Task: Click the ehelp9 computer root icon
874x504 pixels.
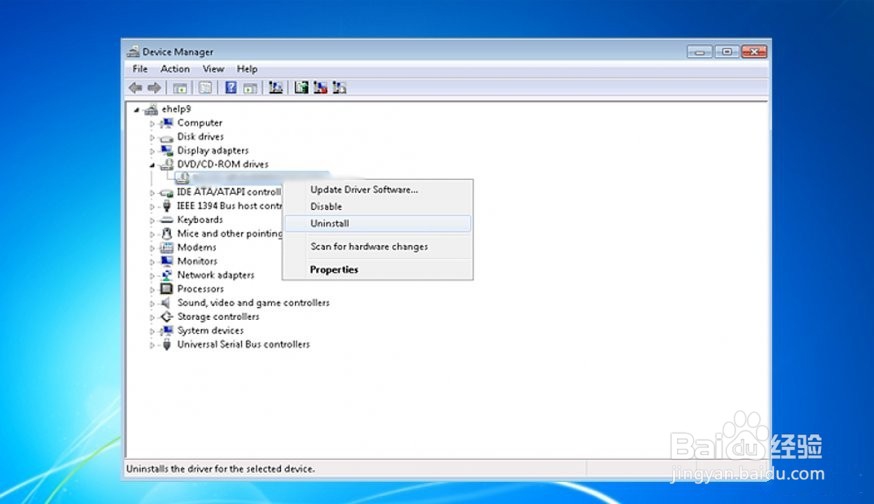Action: tap(151, 109)
